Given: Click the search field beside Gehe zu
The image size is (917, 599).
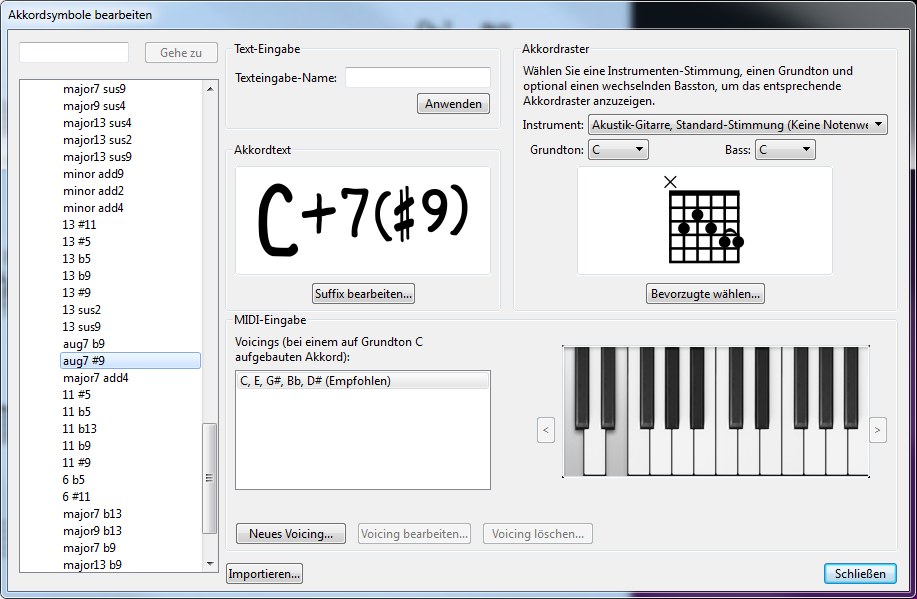Looking at the screenshot, I should 74,52.
